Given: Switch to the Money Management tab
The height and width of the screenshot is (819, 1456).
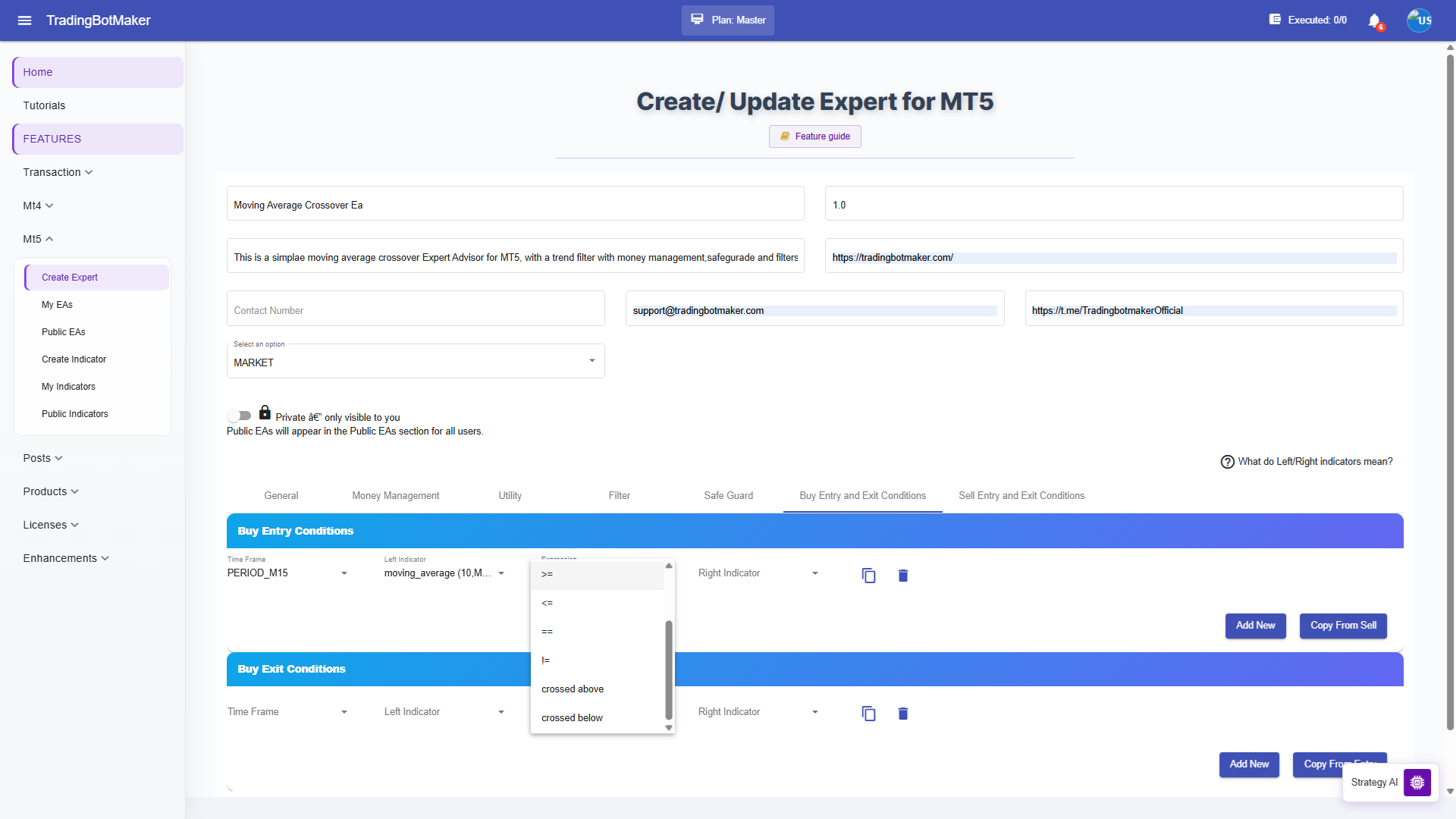Looking at the screenshot, I should [396, 496].
